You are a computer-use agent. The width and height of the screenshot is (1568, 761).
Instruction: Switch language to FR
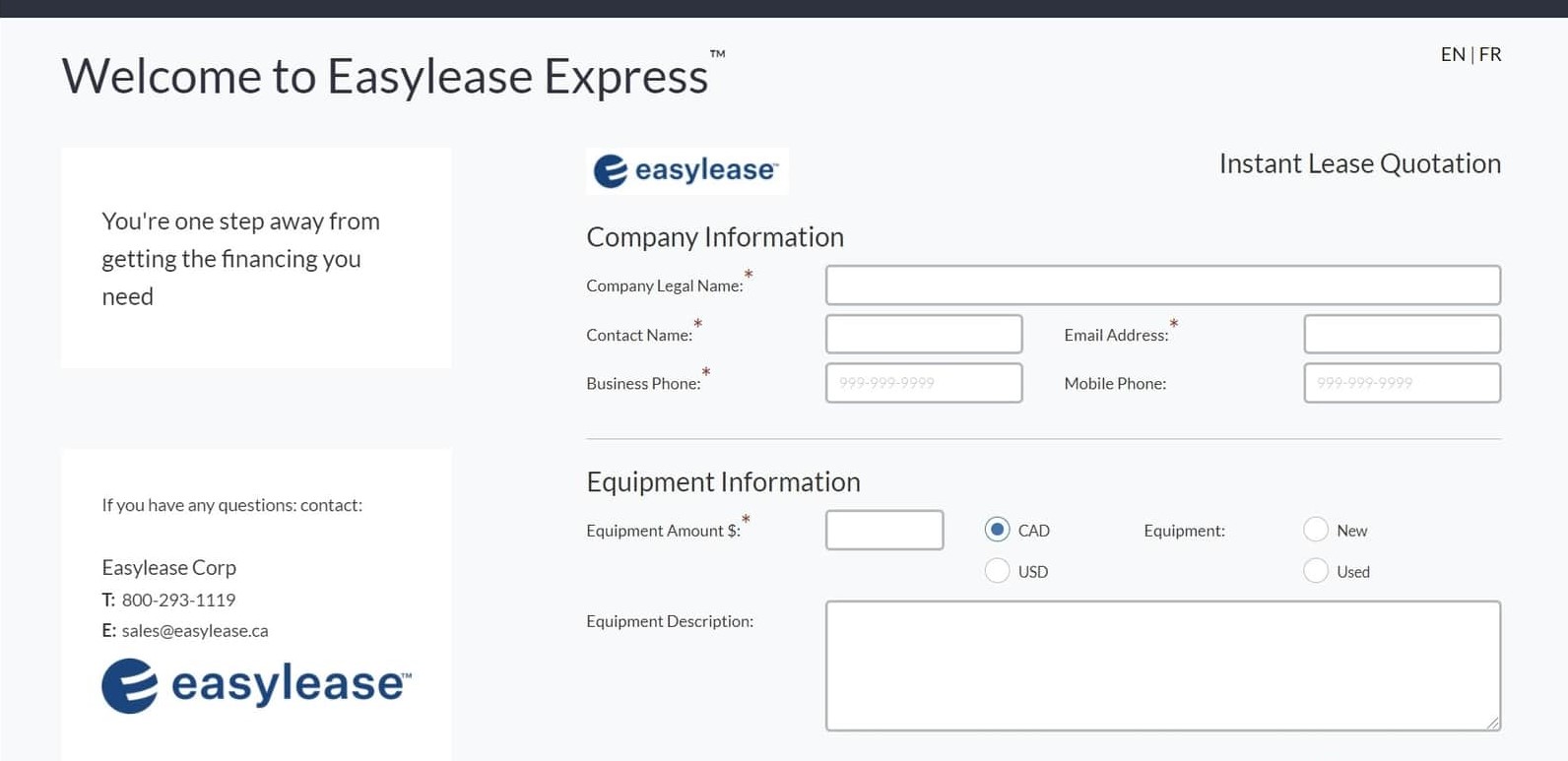point(1490,55)
